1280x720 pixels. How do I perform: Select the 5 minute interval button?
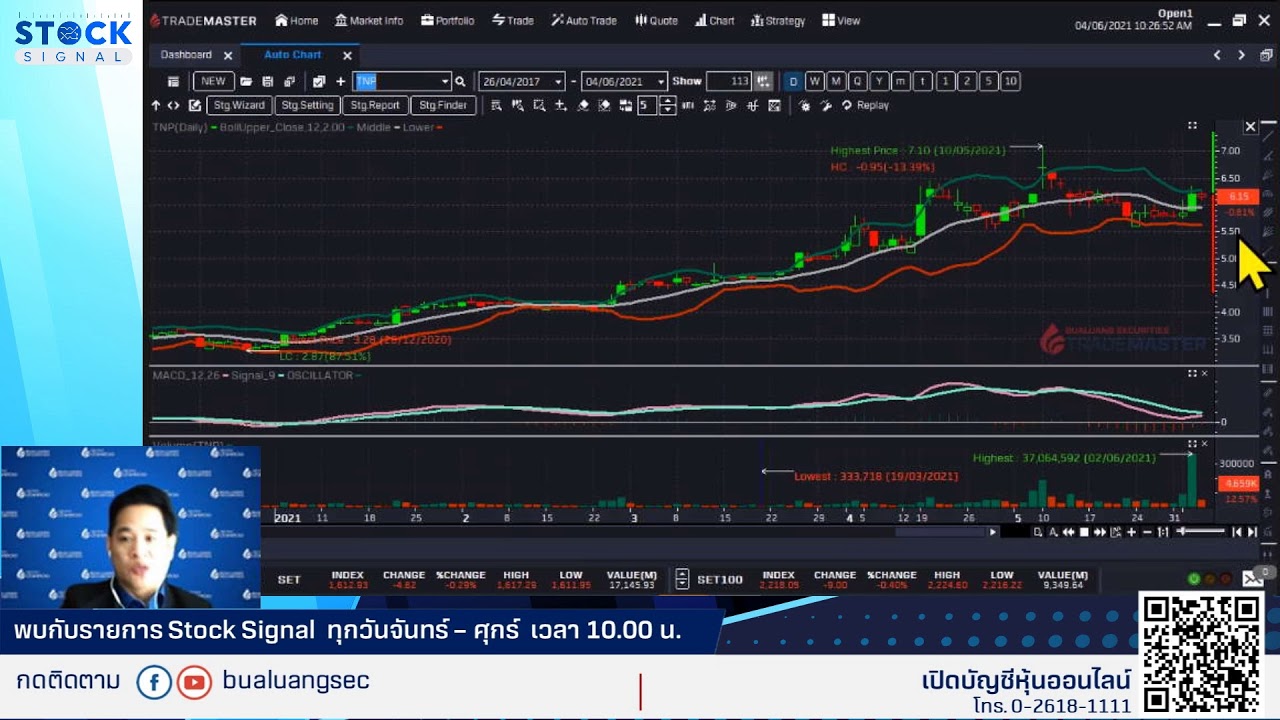(988, 81)
